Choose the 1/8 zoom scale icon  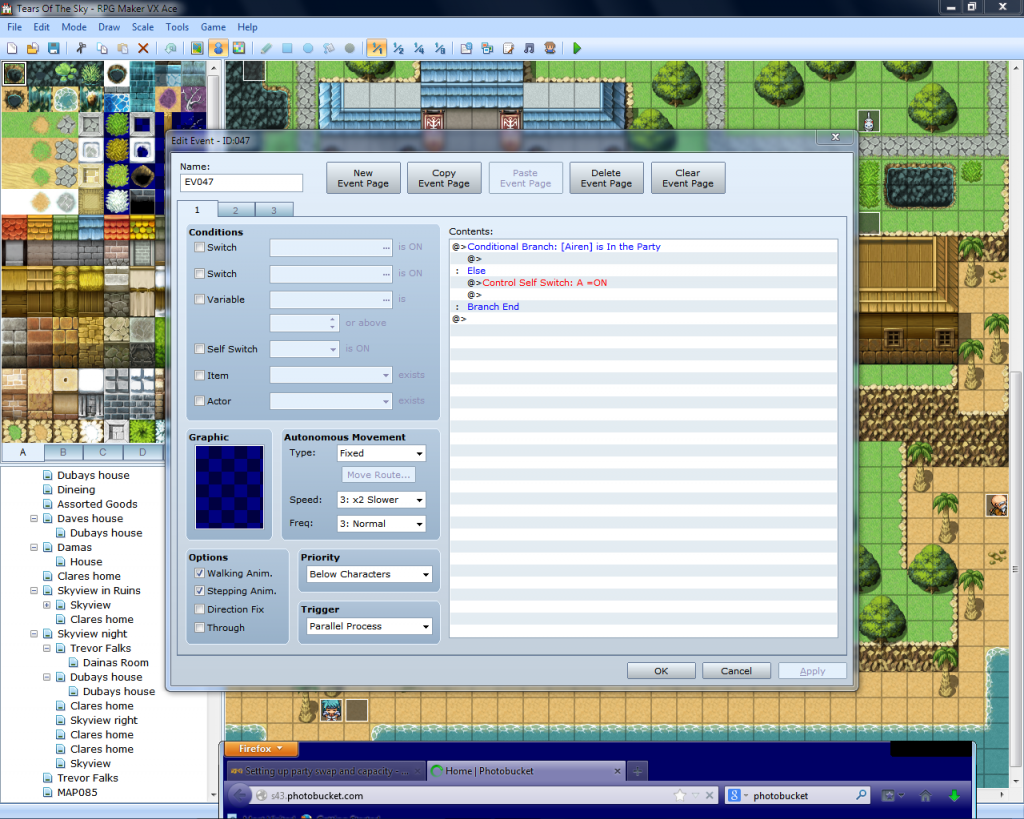pyautogui.click(x=439, y=48)
